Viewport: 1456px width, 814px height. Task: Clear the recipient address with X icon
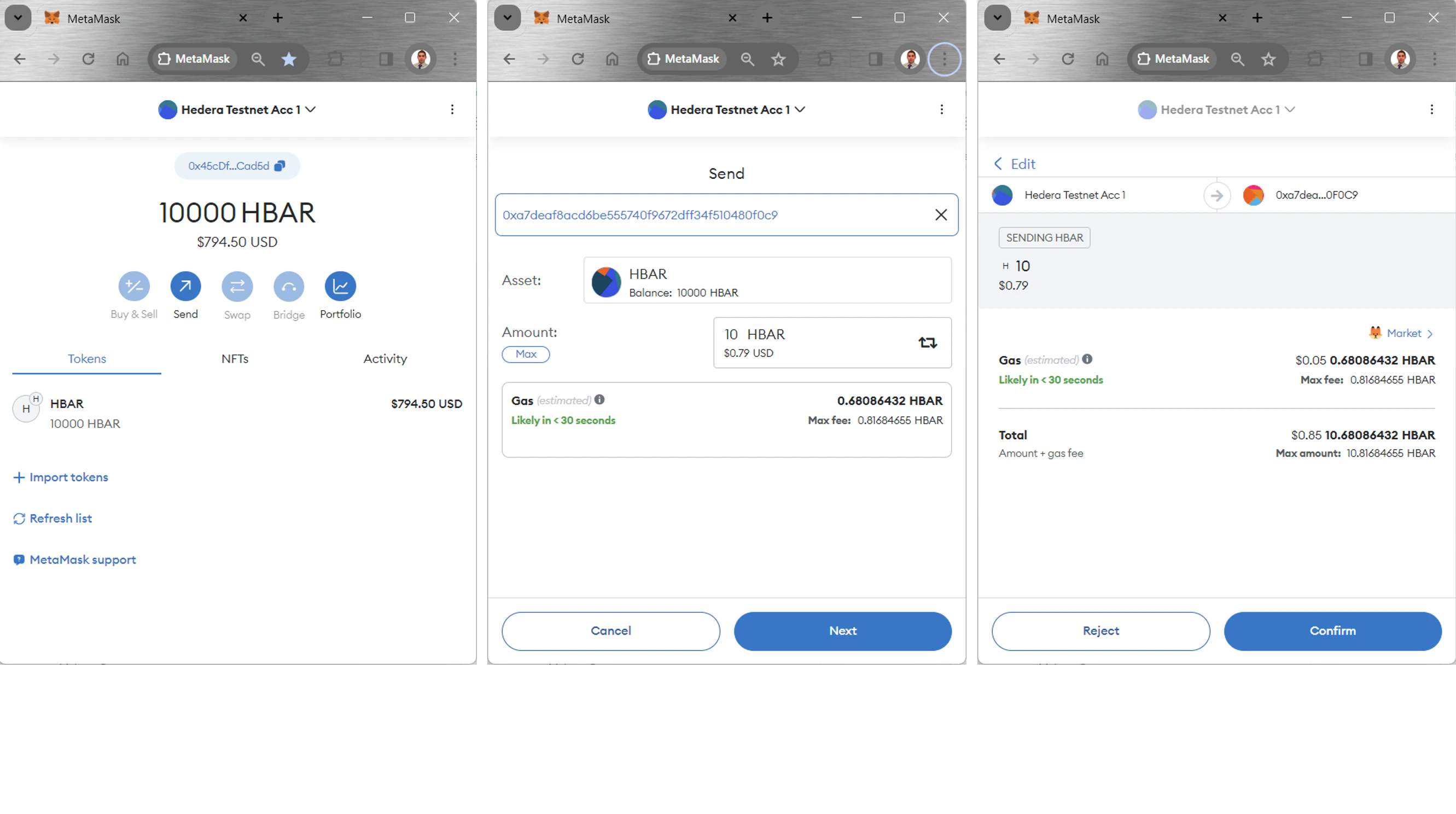coord(941,215)
